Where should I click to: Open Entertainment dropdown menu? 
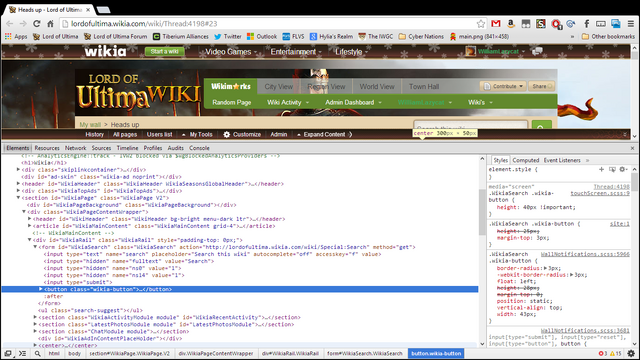(x=296, y=52)
